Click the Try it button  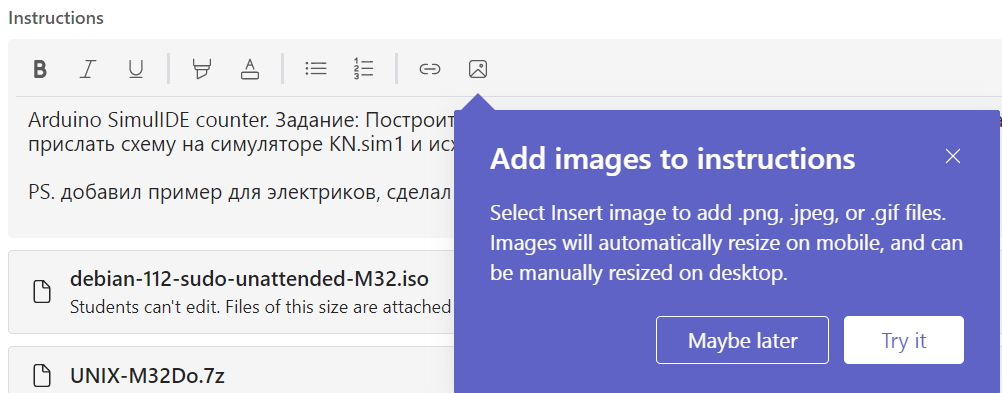[904, 340]
